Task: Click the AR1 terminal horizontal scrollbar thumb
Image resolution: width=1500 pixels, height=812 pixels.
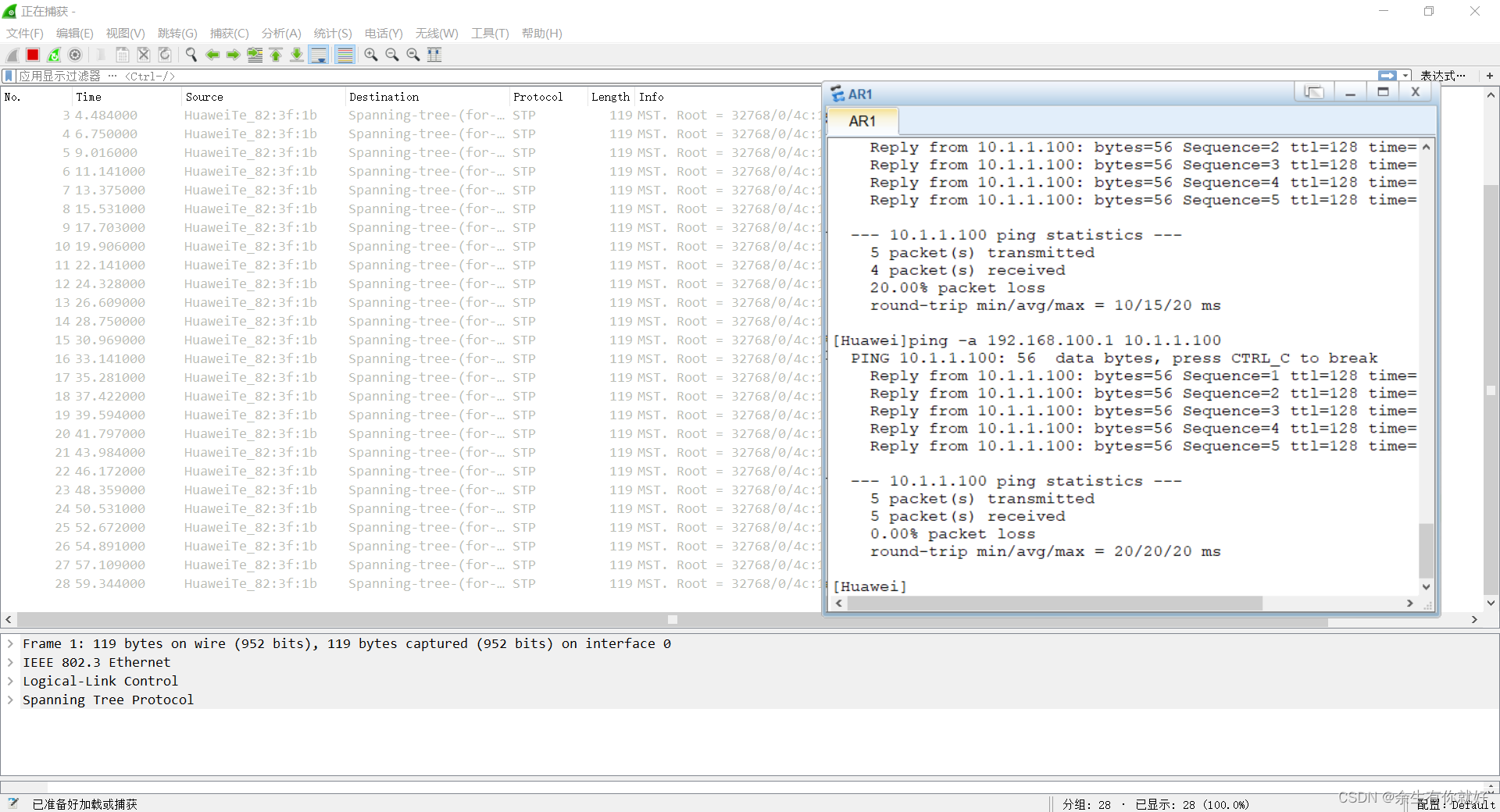Action: coord(1055,603)
